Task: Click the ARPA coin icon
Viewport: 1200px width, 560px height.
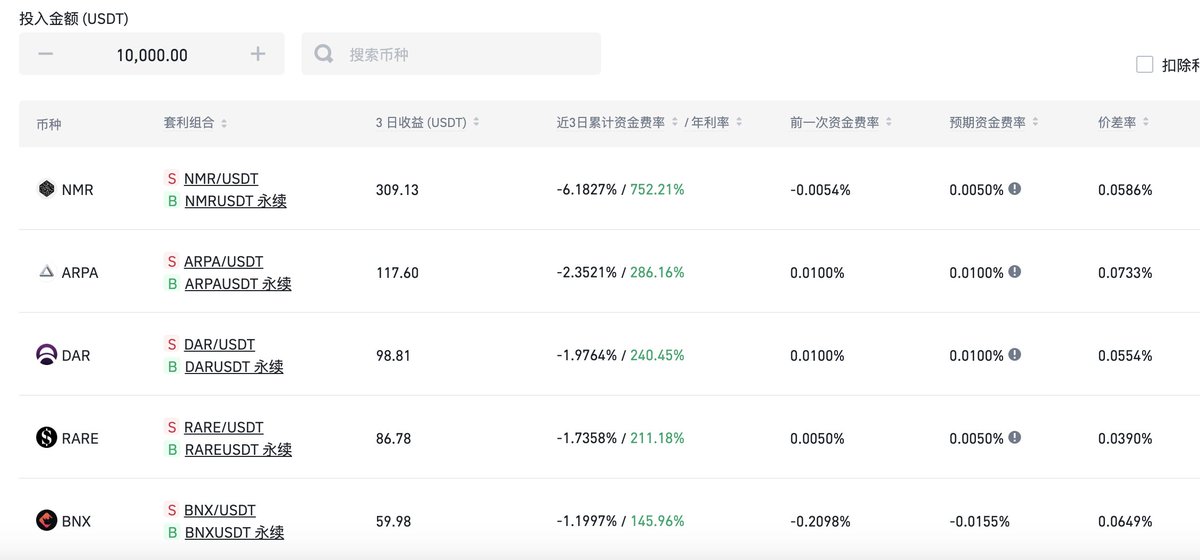Action: tap(46, 272)
